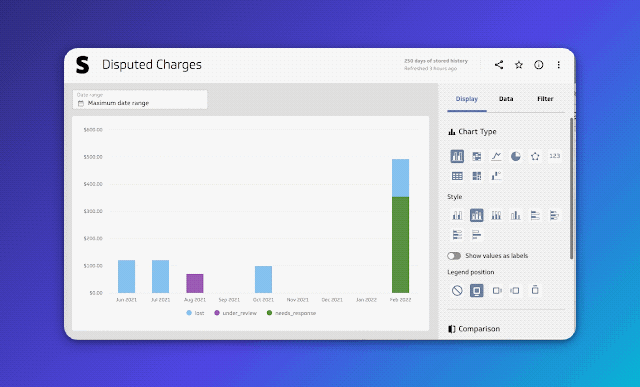Click the 'Legend position' label
This screenshot has height=387, width=640.
point(471,272)
